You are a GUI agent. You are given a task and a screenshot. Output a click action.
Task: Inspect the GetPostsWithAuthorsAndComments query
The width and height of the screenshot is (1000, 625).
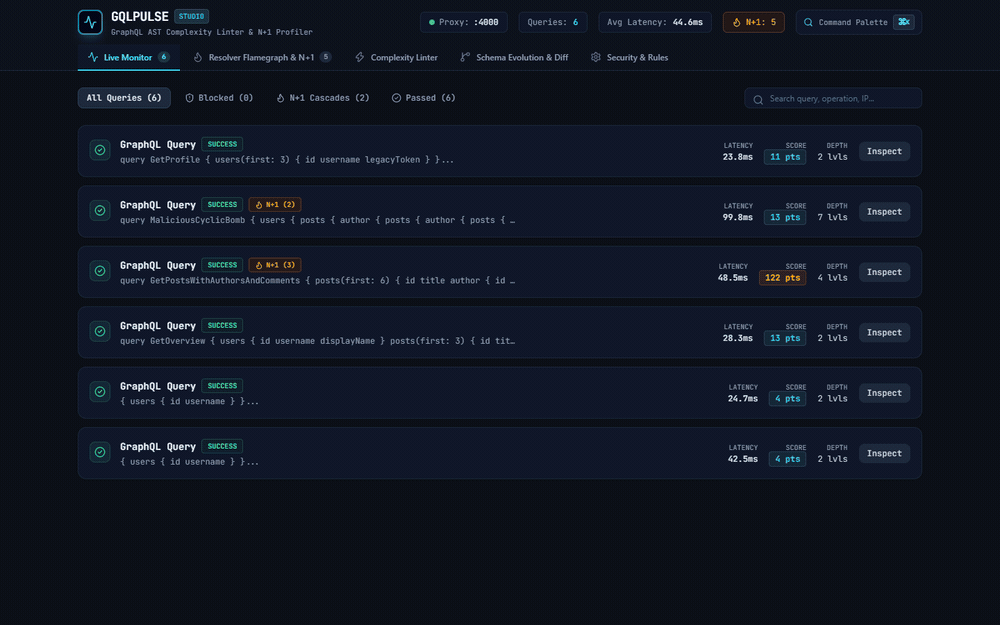[x=885, y=272]
